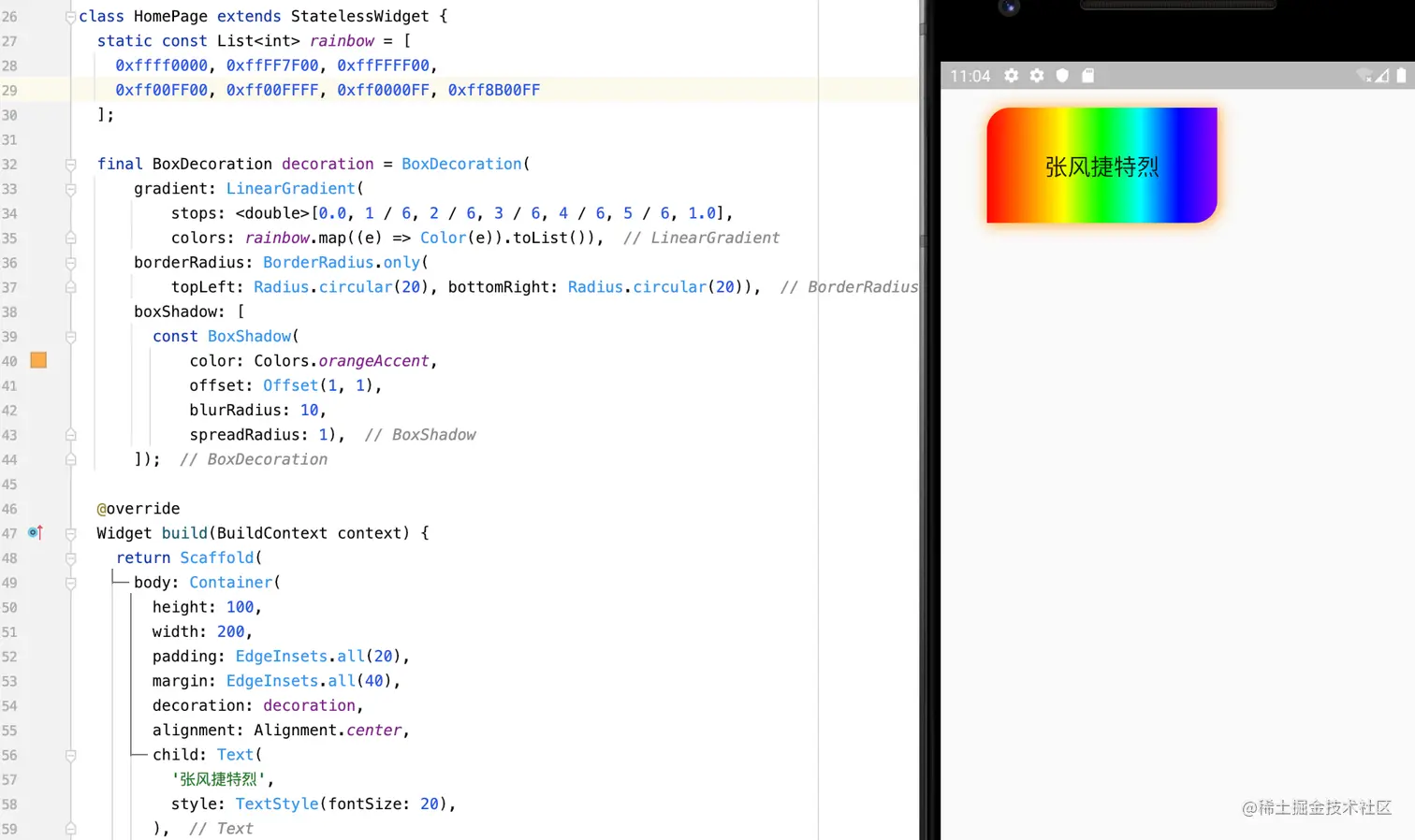Collapse the Container fold on line 49
Viewport: 1415px width, 840px height.
70,583
